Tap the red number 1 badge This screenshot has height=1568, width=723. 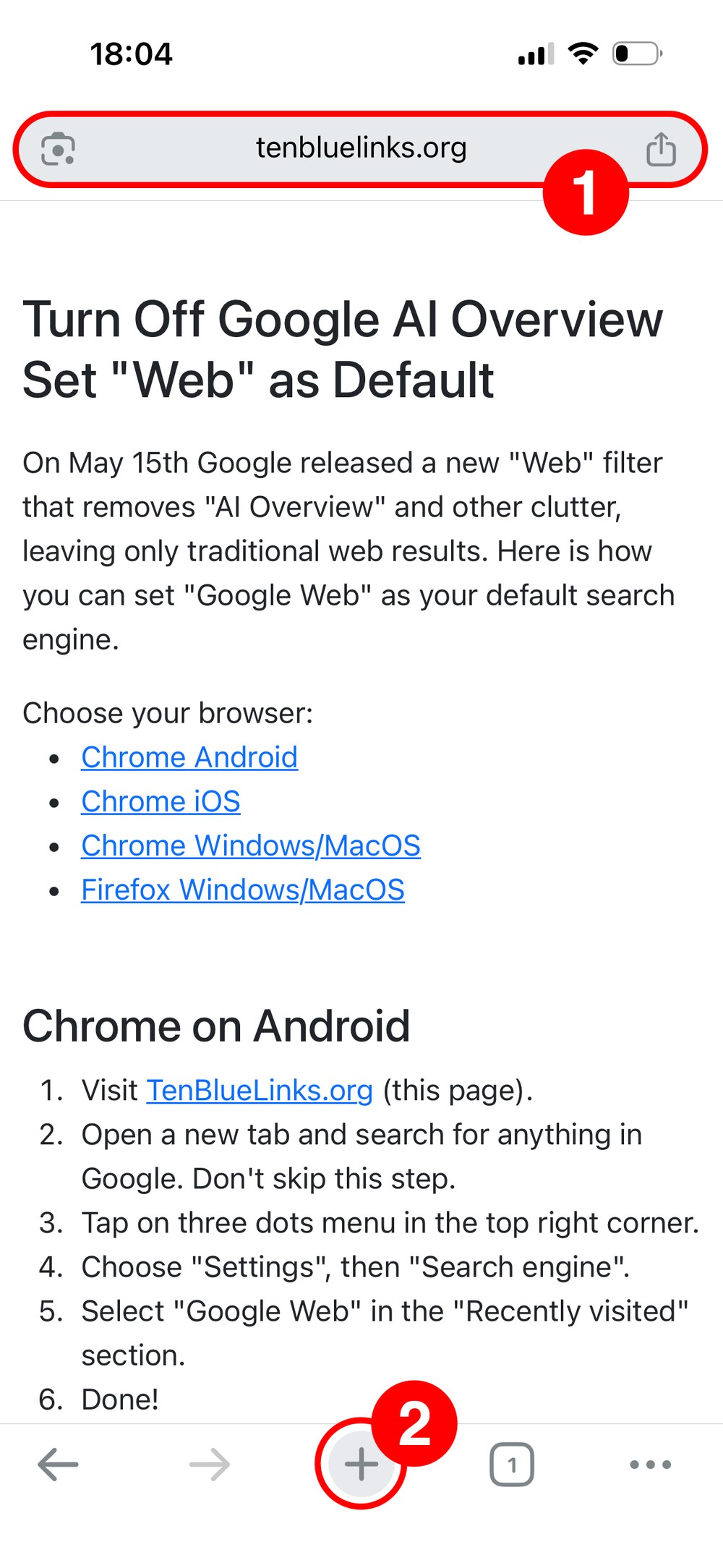click(586, 192)
